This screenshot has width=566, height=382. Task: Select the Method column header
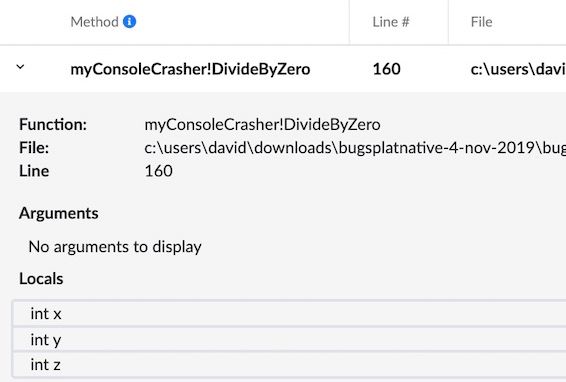(95, 22)
